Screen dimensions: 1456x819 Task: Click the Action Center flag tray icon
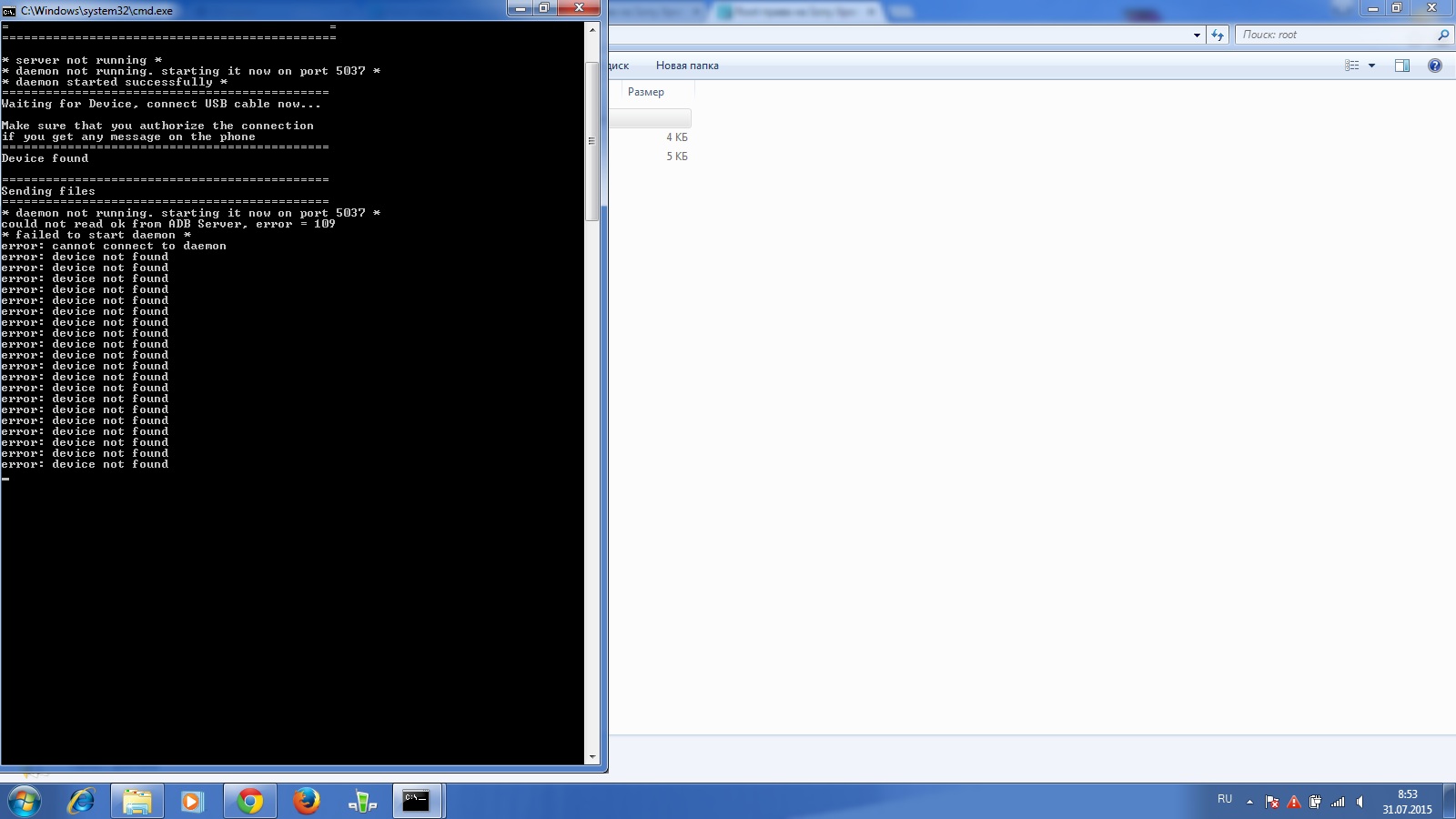[1272, 802]
